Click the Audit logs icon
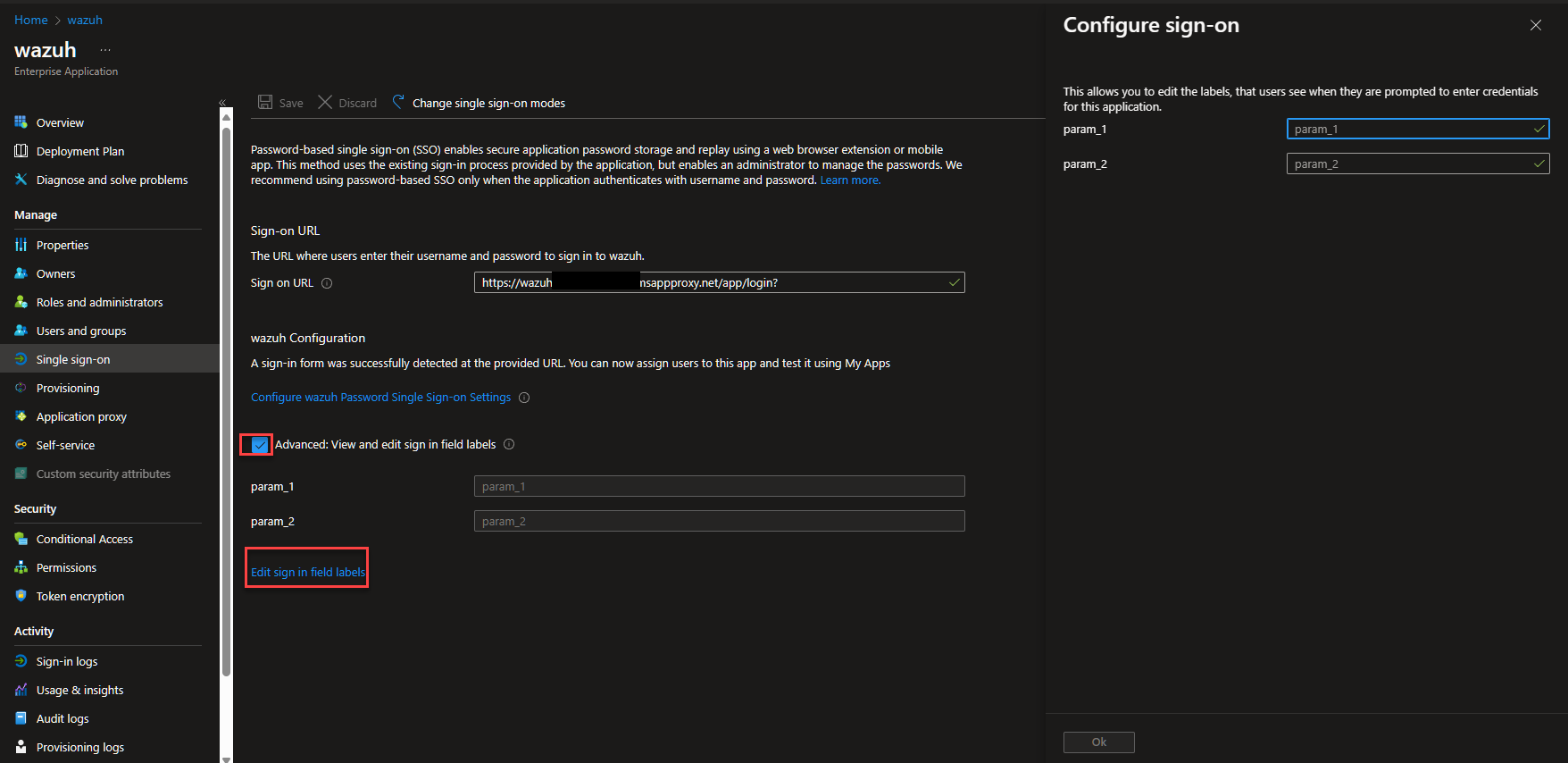The height and width of the screenshot is (763, 1568). pyautogui.click(x=21, y=718)
